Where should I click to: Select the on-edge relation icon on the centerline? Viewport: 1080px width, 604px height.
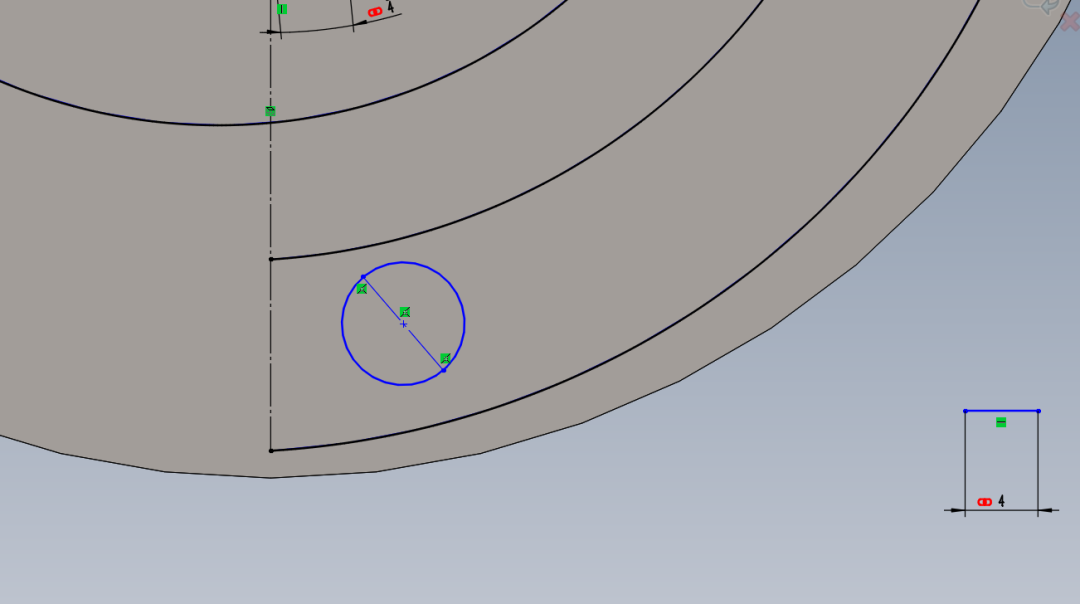270,111
